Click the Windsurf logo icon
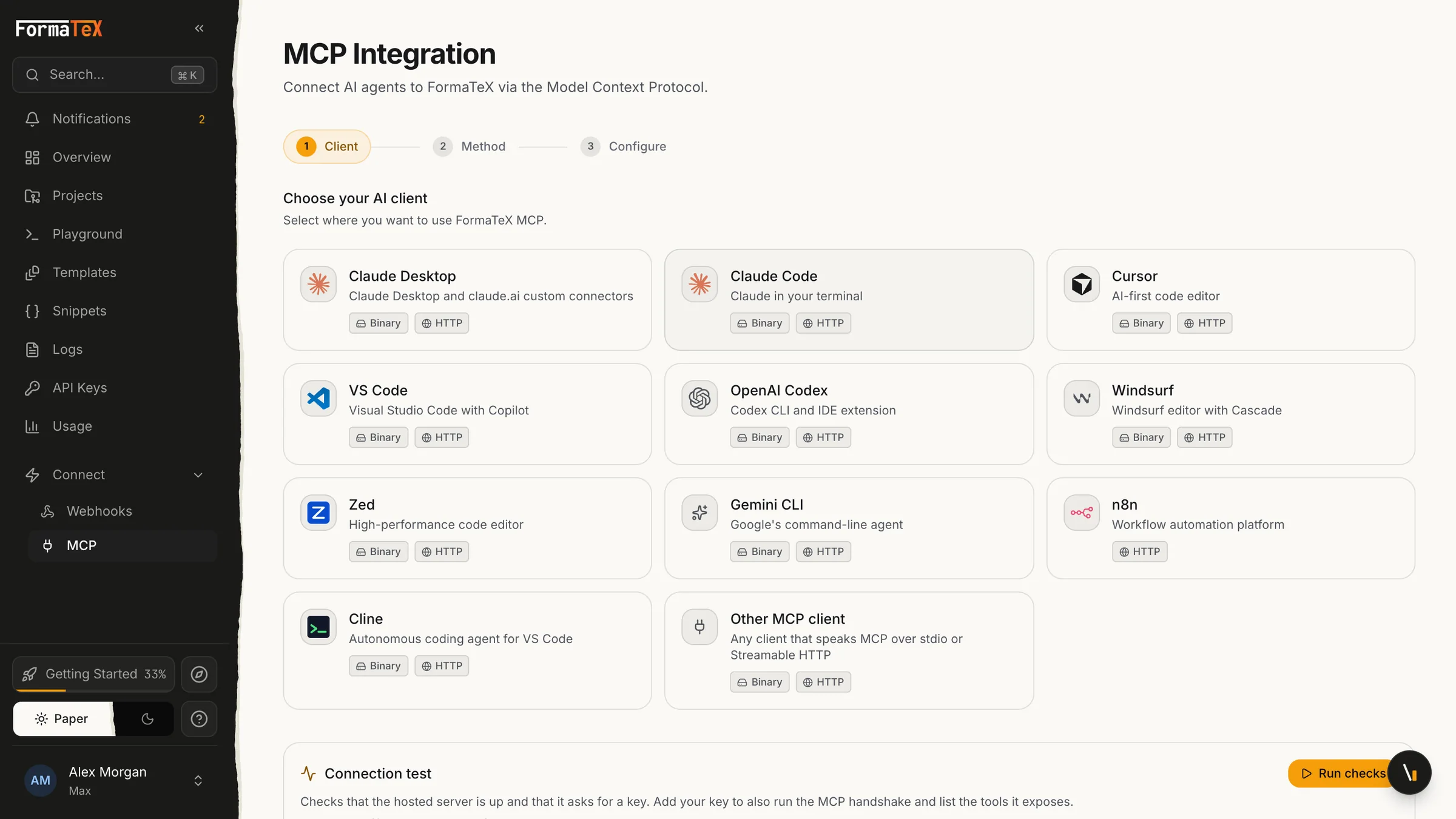 tap(1081, 399)
